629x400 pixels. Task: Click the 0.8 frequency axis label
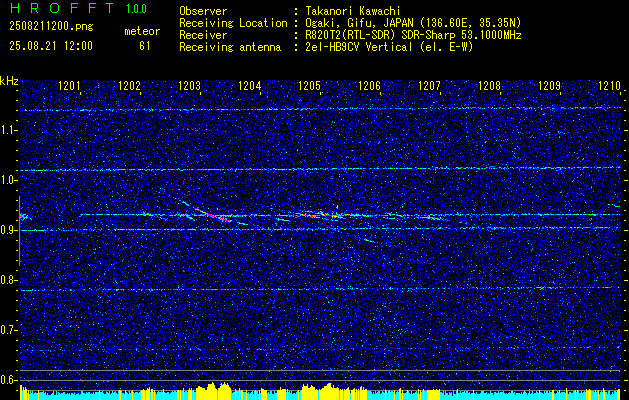pos(8,280)
